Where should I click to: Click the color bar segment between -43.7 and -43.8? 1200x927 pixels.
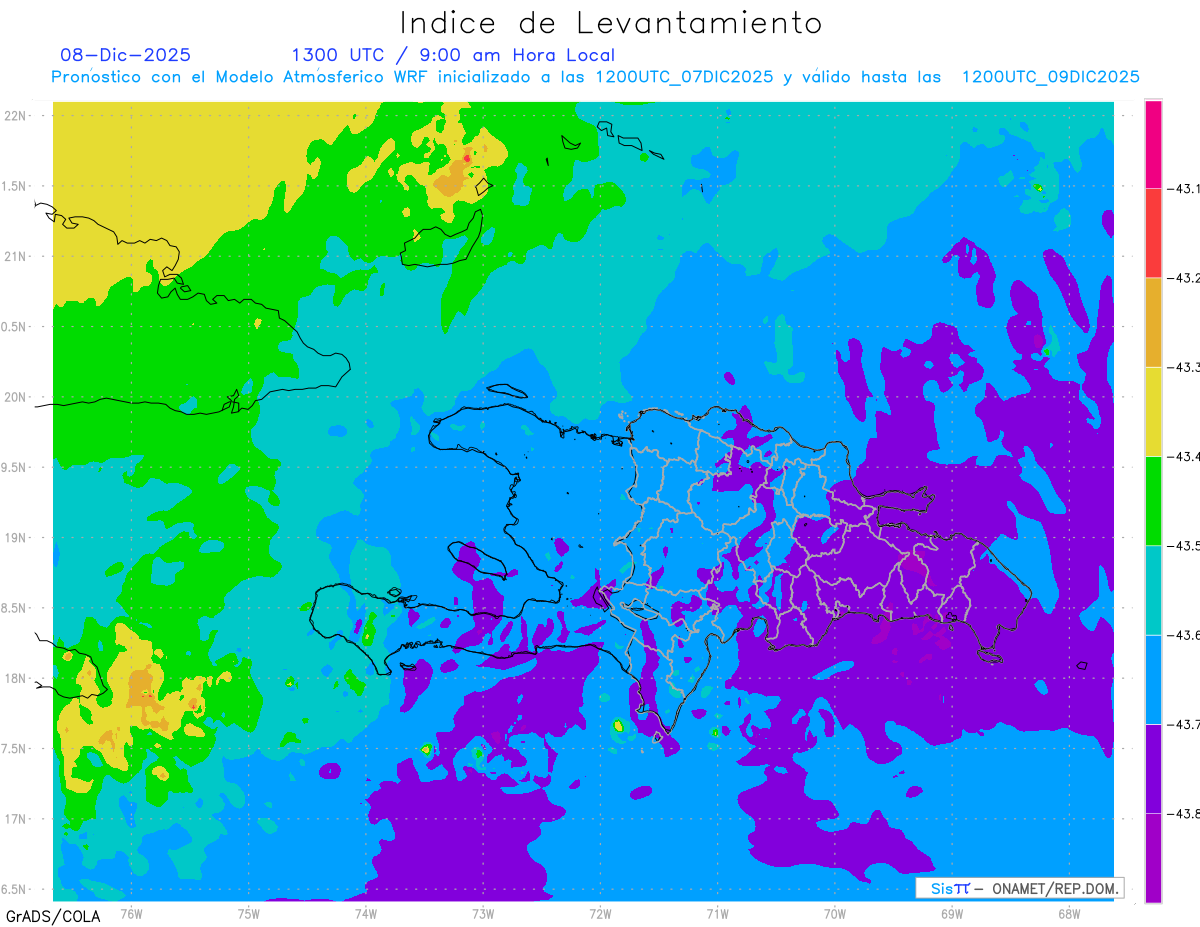1153,768
